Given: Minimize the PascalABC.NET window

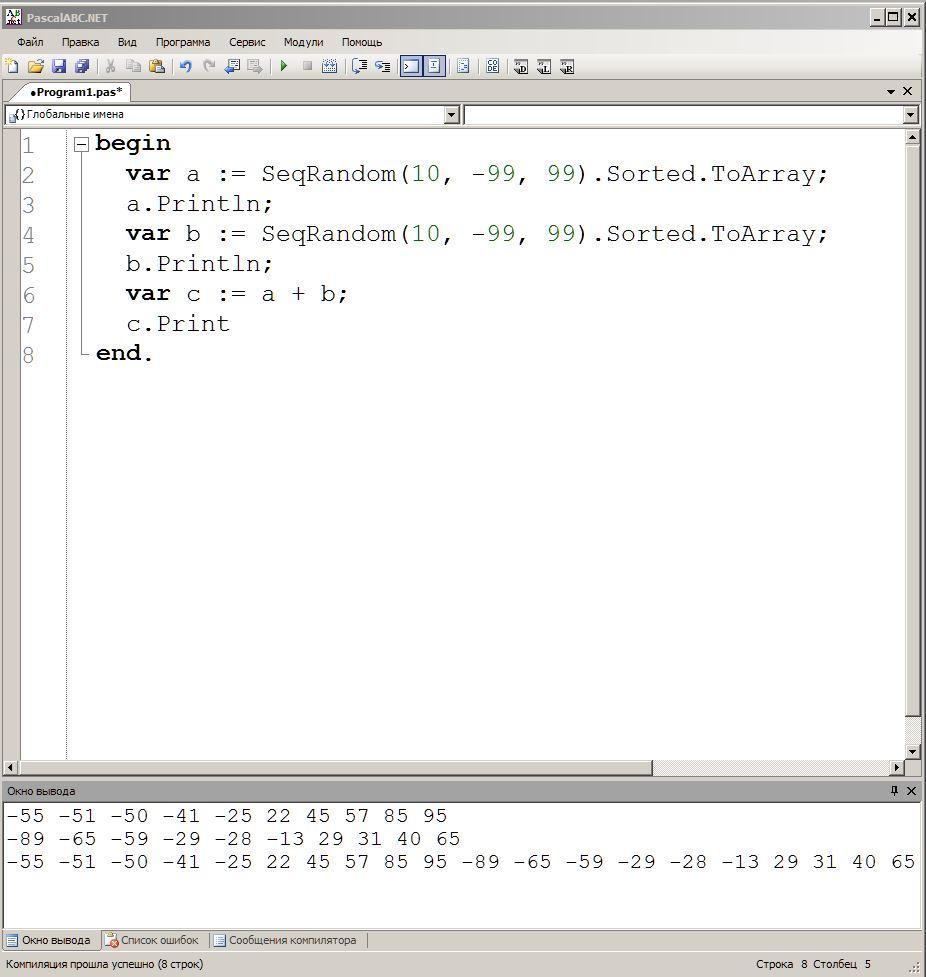Looking at the screenshot, I should coord(877,17).
